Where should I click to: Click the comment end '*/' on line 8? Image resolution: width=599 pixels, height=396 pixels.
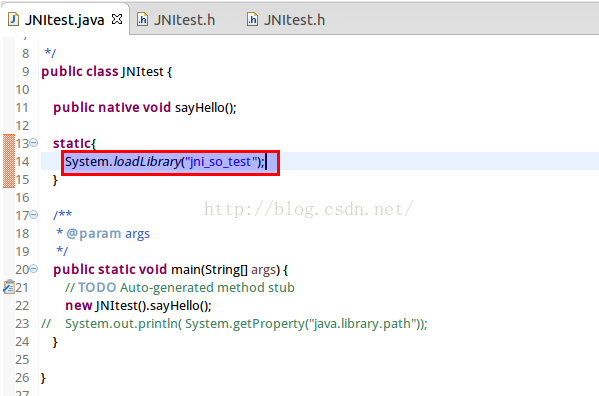(x=50, y=53)
